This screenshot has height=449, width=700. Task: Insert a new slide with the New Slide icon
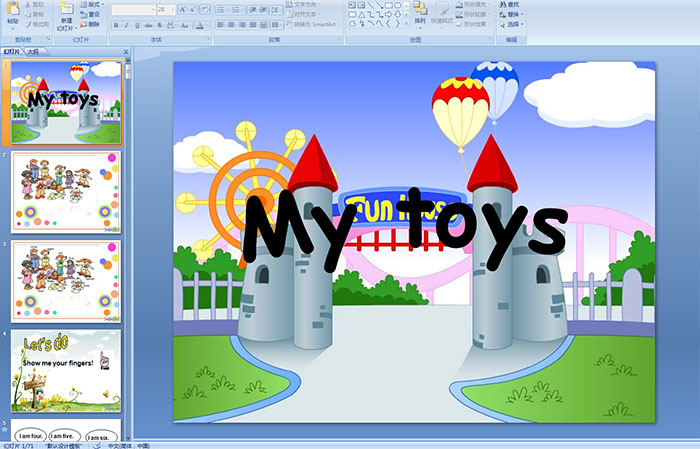[67, 8]
